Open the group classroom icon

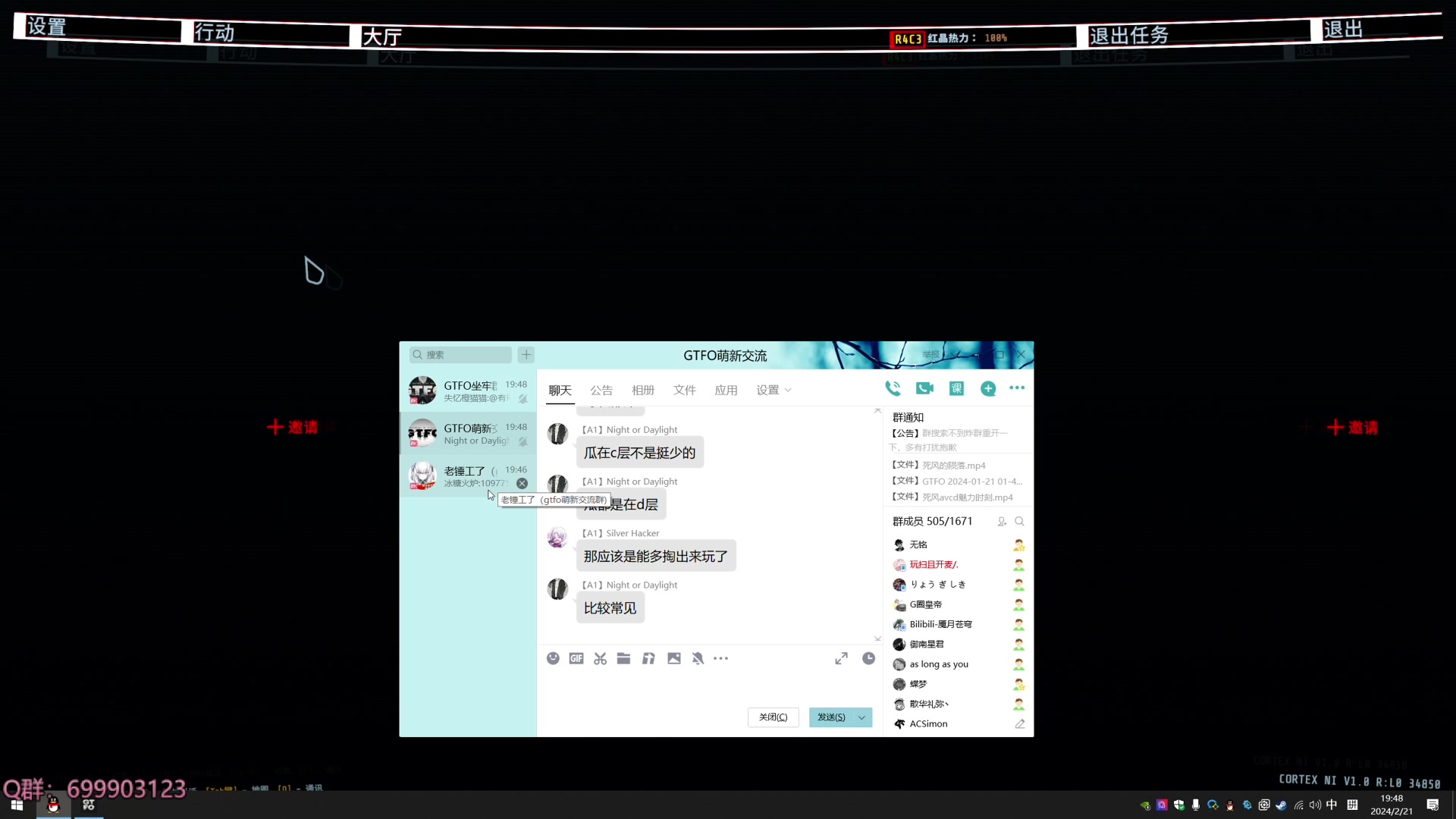pyautogui.click(x=956, y=388)
